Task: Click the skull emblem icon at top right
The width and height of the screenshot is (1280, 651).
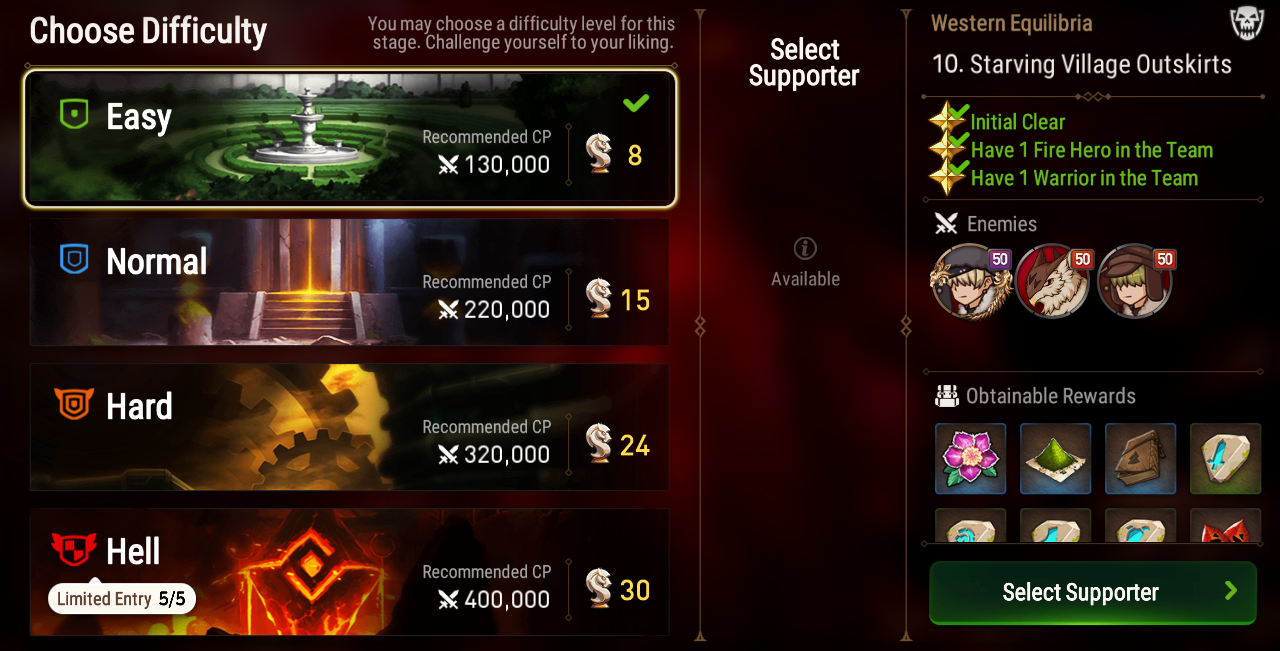Action: click(1246, 23)
